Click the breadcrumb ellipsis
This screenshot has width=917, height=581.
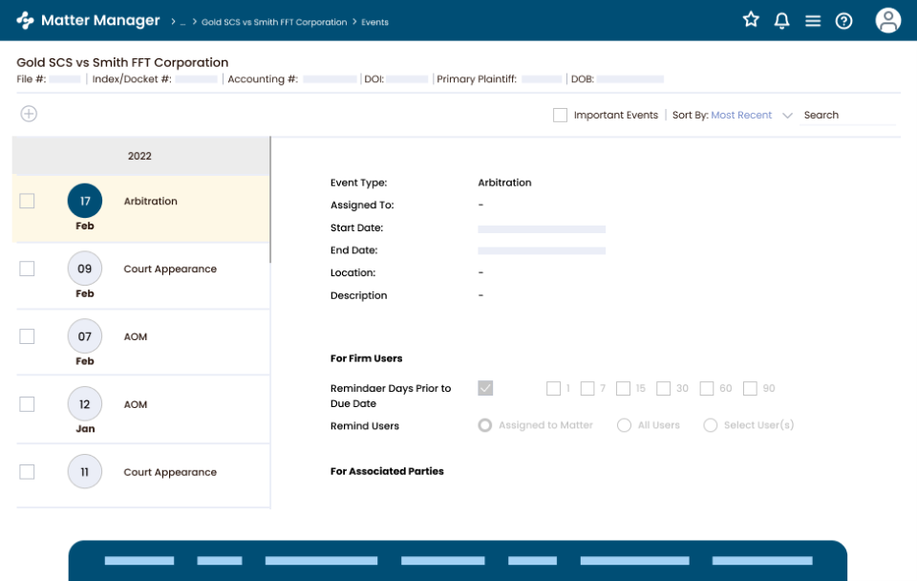click(x=182, y=22)
